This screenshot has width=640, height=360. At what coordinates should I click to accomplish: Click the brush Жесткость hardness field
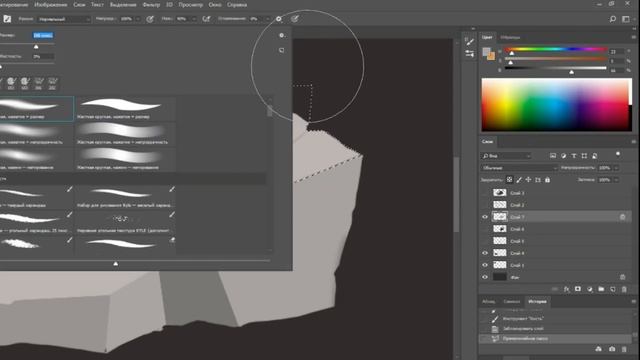pyautogui.click(x=43, y=56)
